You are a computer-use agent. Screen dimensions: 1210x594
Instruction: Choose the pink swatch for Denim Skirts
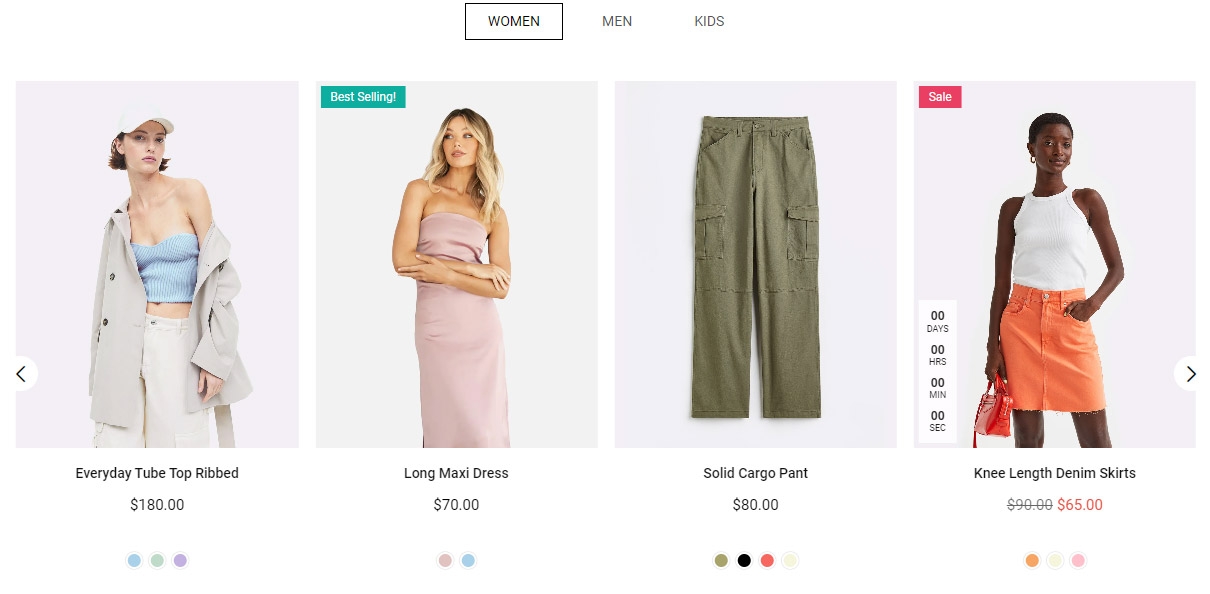1078,561
